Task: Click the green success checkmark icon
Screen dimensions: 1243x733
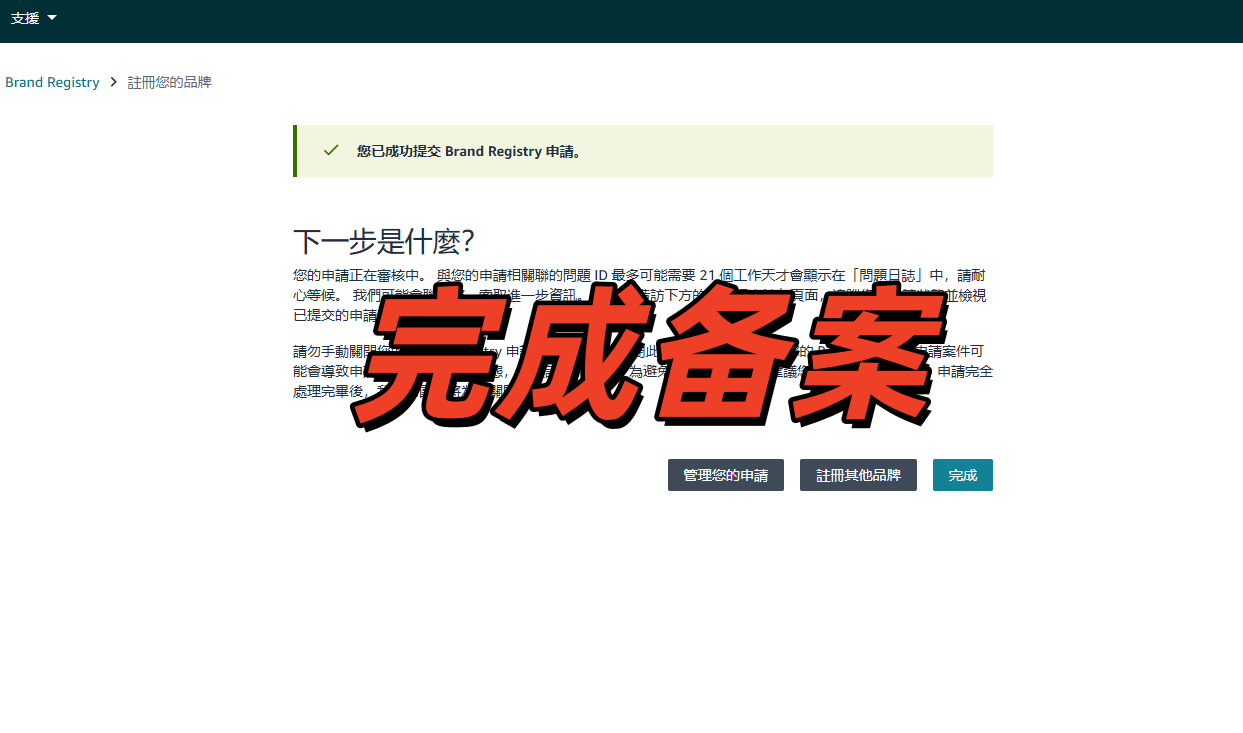Action: tap(331, 151)
